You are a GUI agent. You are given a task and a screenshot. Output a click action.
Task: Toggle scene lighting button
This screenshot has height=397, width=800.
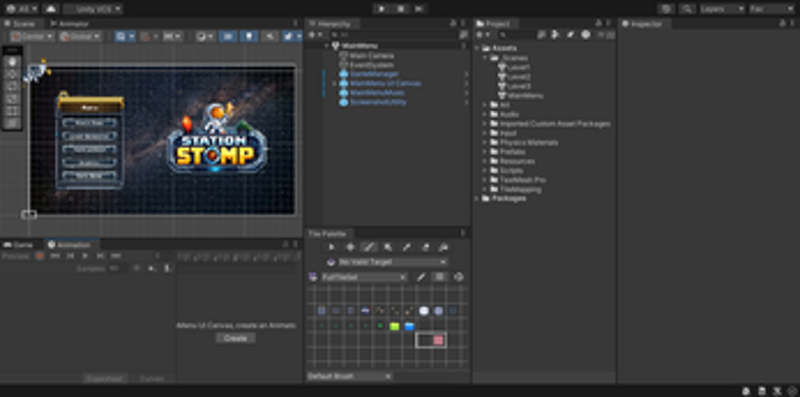(249, 36)
